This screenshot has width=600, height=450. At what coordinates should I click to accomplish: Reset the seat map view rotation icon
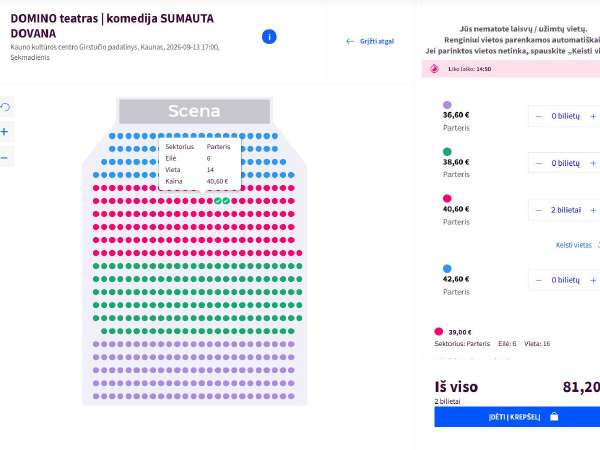pos(5,107)
